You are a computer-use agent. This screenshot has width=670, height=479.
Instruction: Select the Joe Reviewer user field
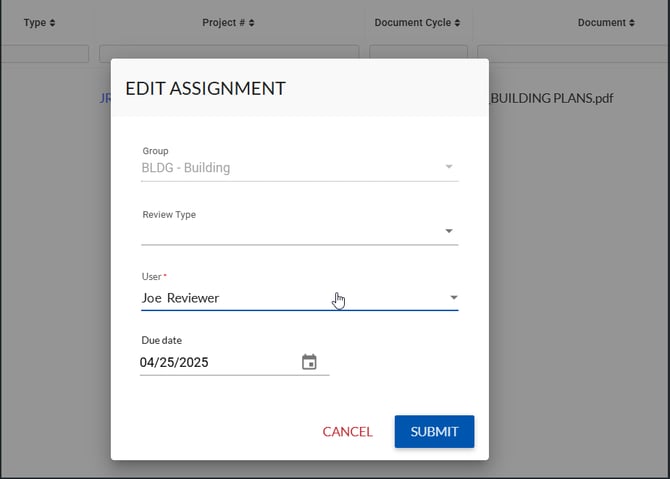click(x=285, y=298)
